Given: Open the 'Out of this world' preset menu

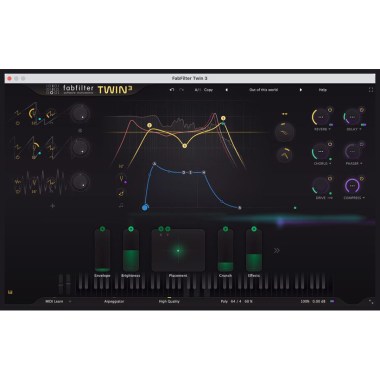Looking at the screenshot, I should click(263, 90).
